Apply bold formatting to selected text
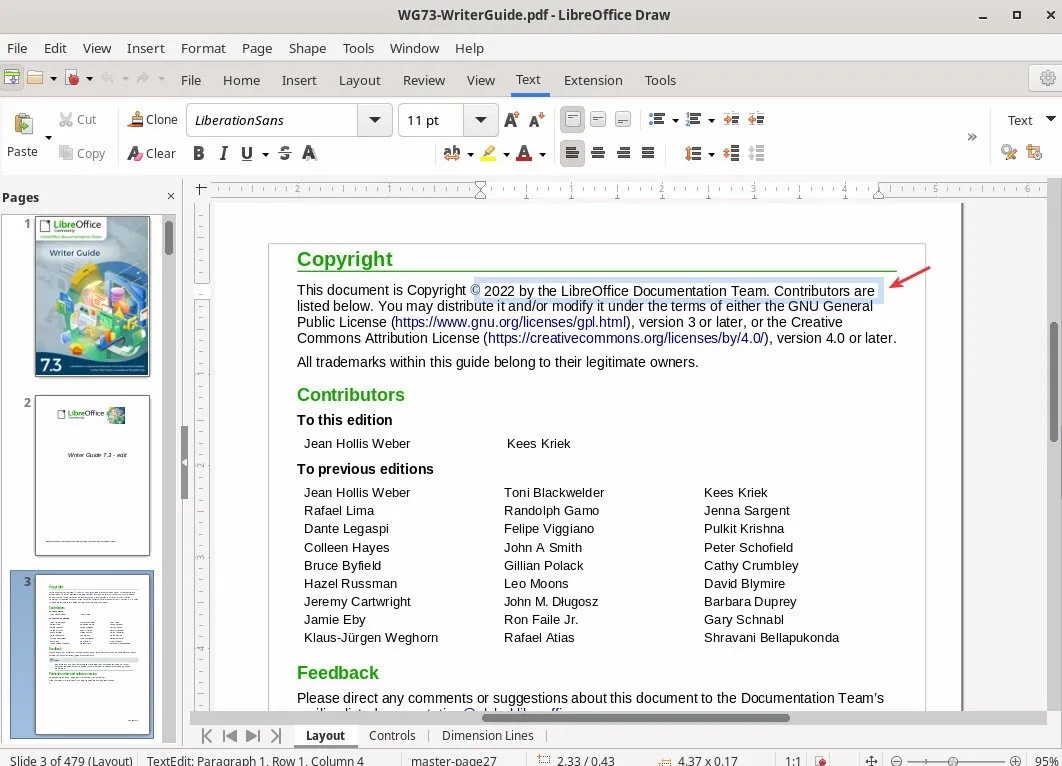The image size is (1062, 766). point(198,153)
